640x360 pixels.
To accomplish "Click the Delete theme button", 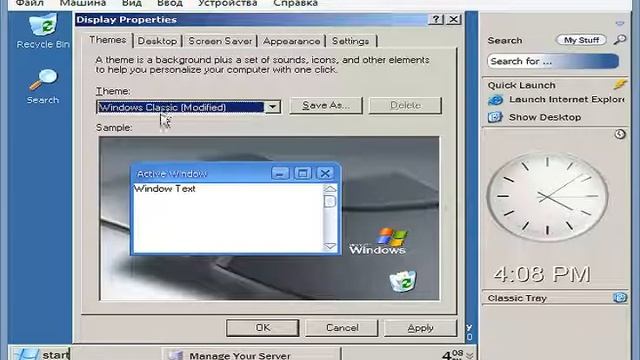I will click(405, 105).
